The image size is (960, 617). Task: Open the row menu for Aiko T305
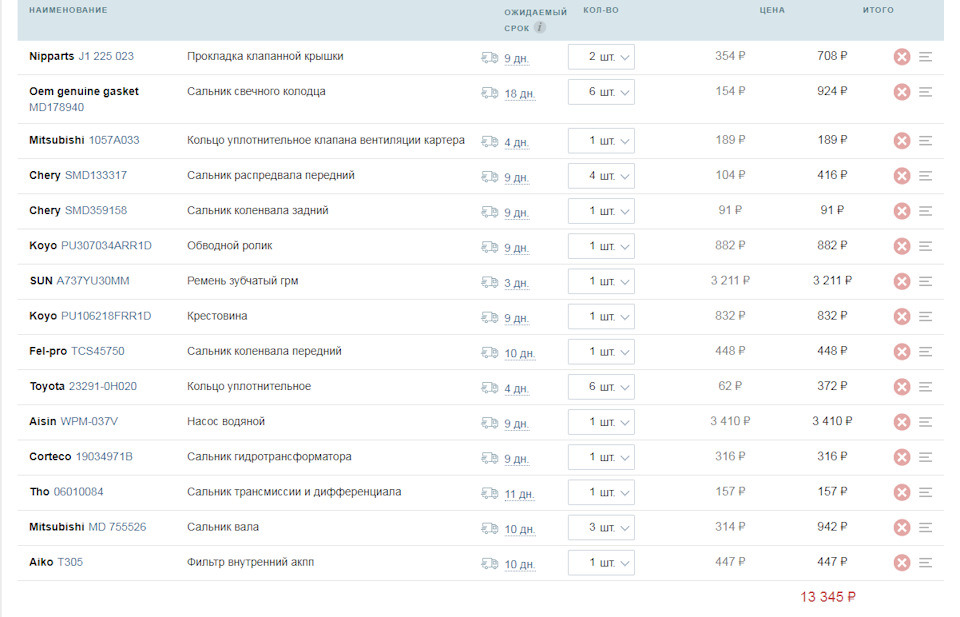(925, 563)
